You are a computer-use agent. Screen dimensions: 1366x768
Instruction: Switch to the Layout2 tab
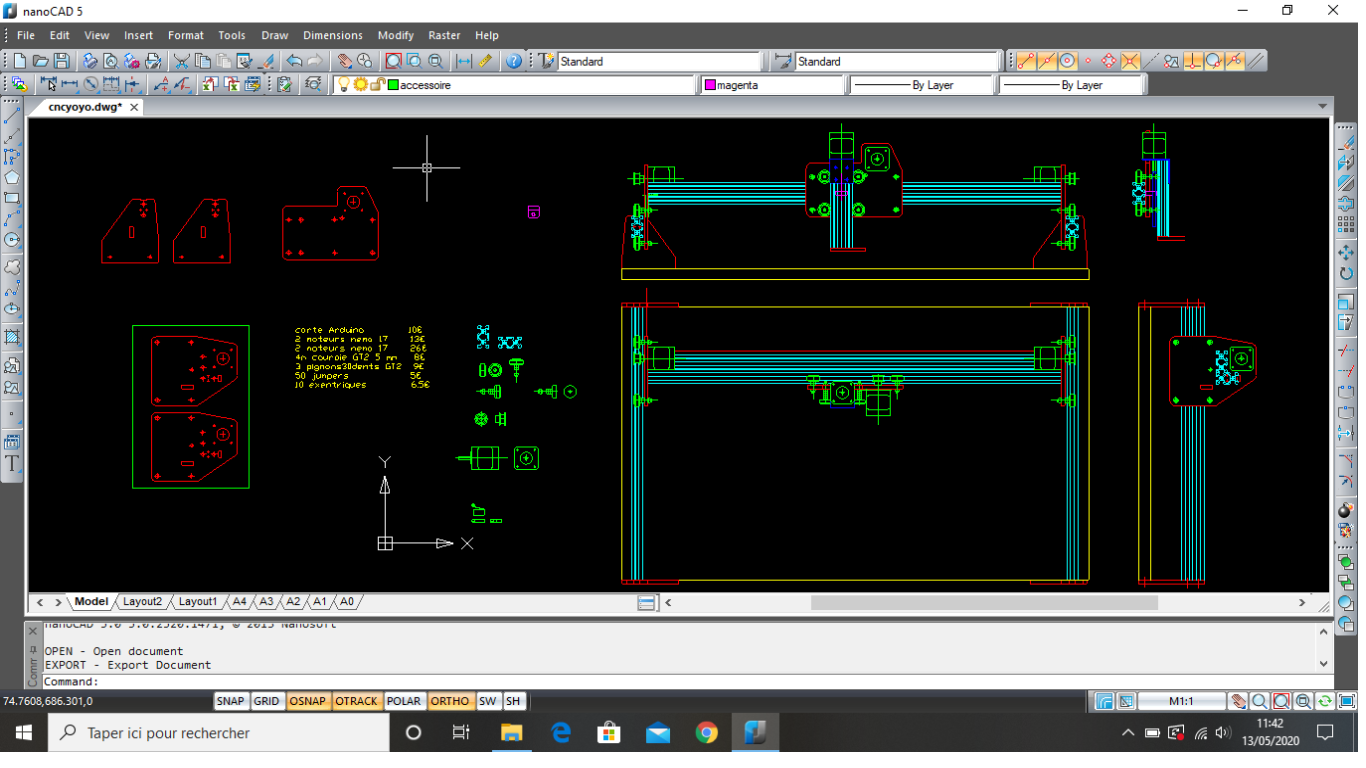click(142, 602)
